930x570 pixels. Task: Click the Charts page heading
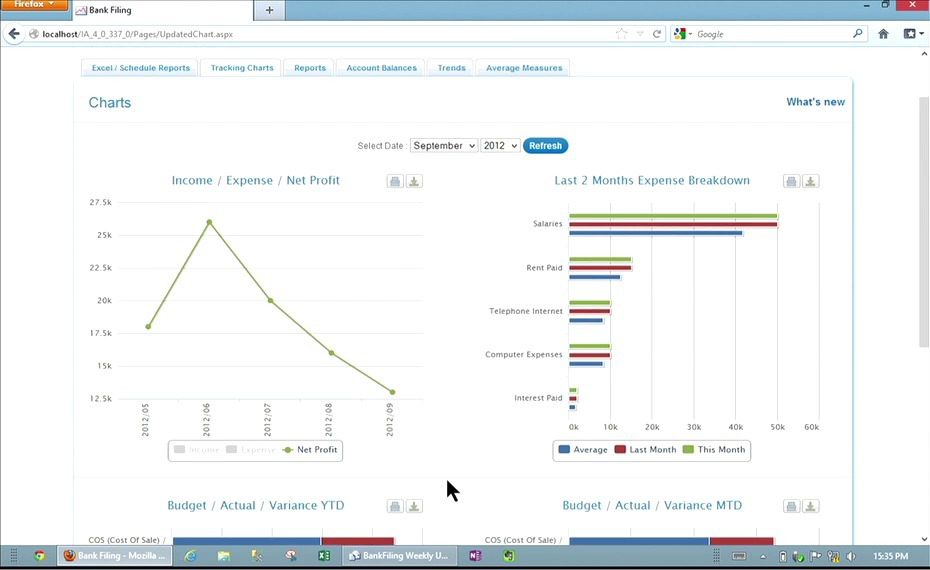(x=110, y=103)
